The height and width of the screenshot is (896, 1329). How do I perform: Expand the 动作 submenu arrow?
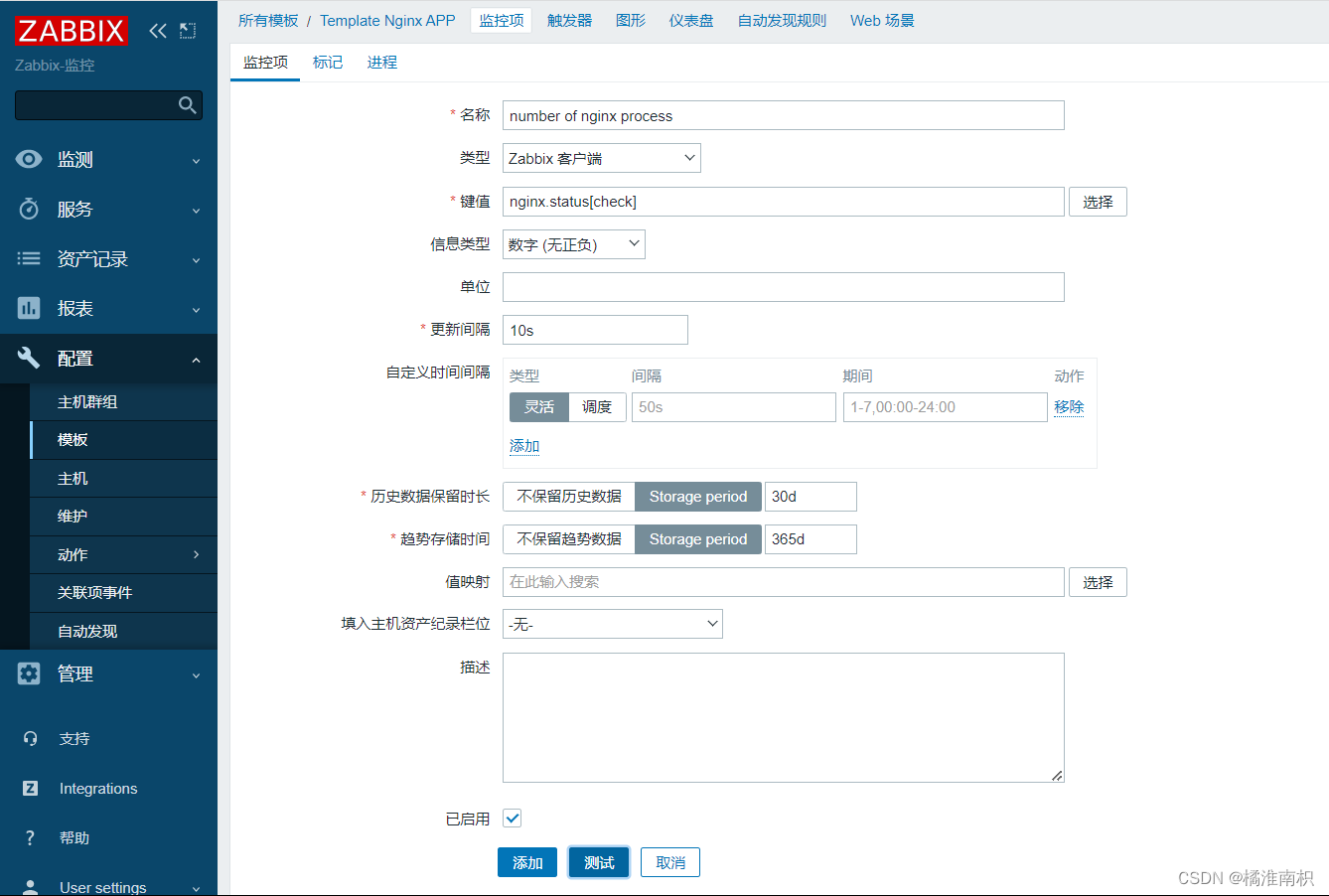[x=196, y=554]
